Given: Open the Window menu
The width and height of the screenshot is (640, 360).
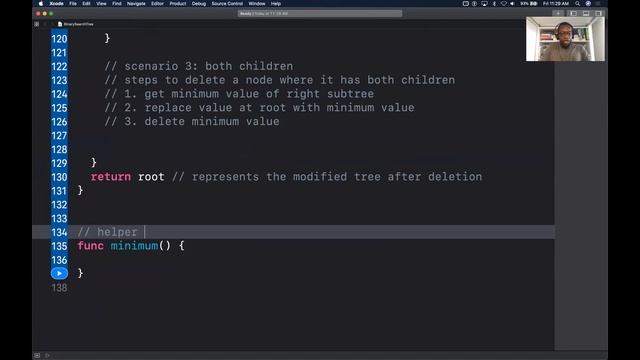Looking at the screenshot, I should coord(257,4).
